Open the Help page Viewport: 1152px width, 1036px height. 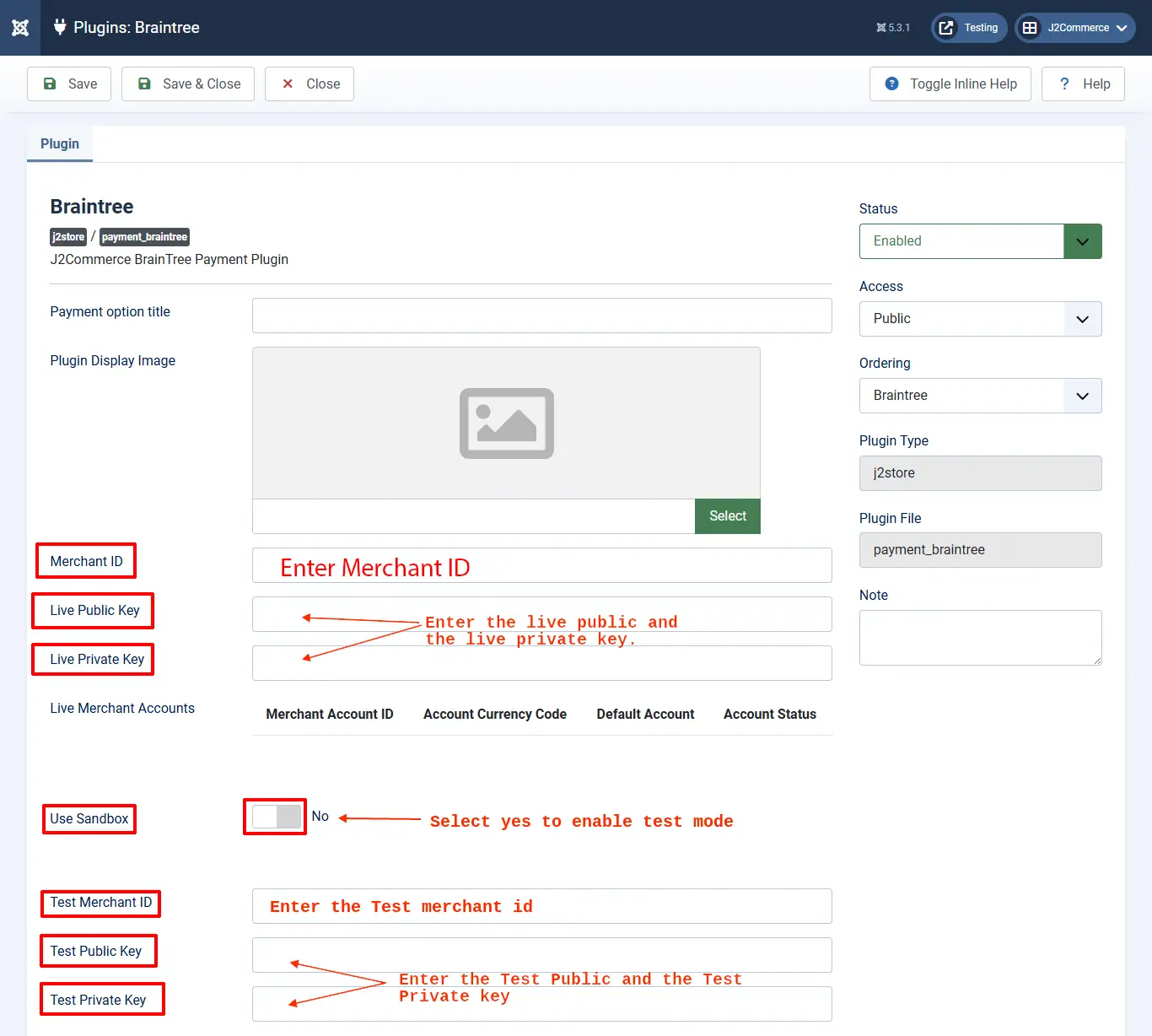(x=1083, y=84)
